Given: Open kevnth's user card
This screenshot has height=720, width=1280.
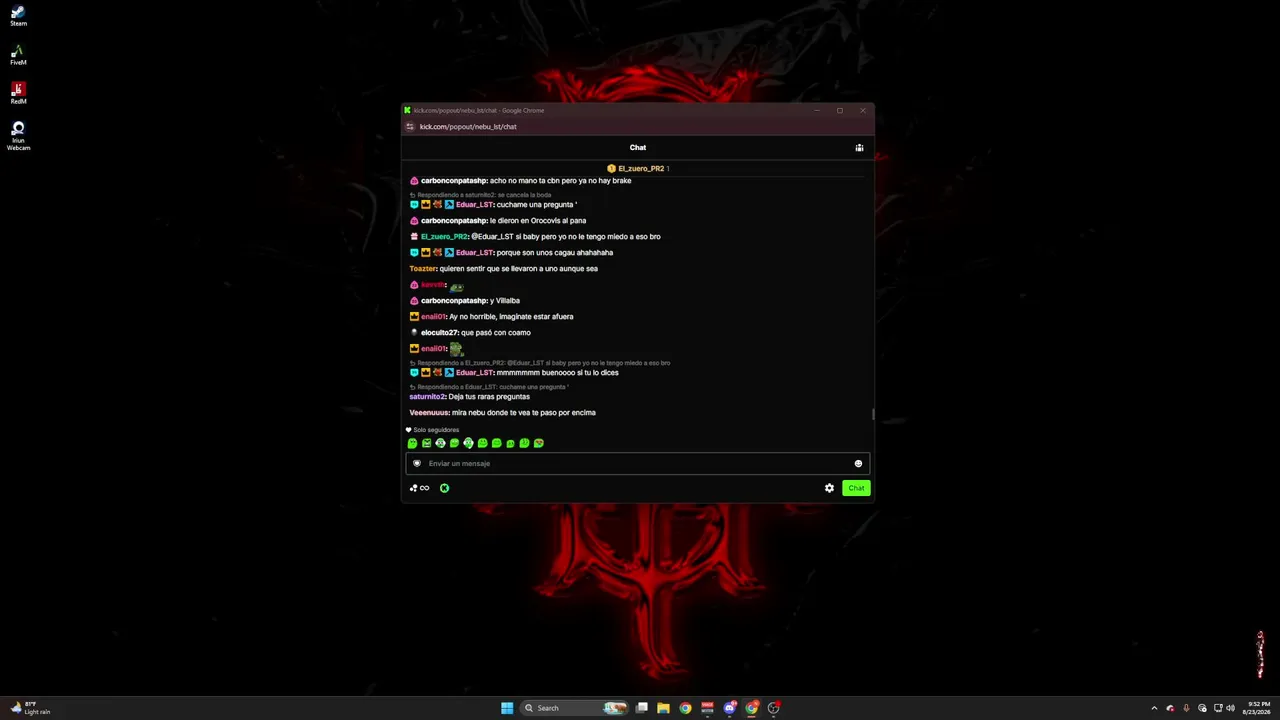Looking at the screenshot, I should (432, 285).
